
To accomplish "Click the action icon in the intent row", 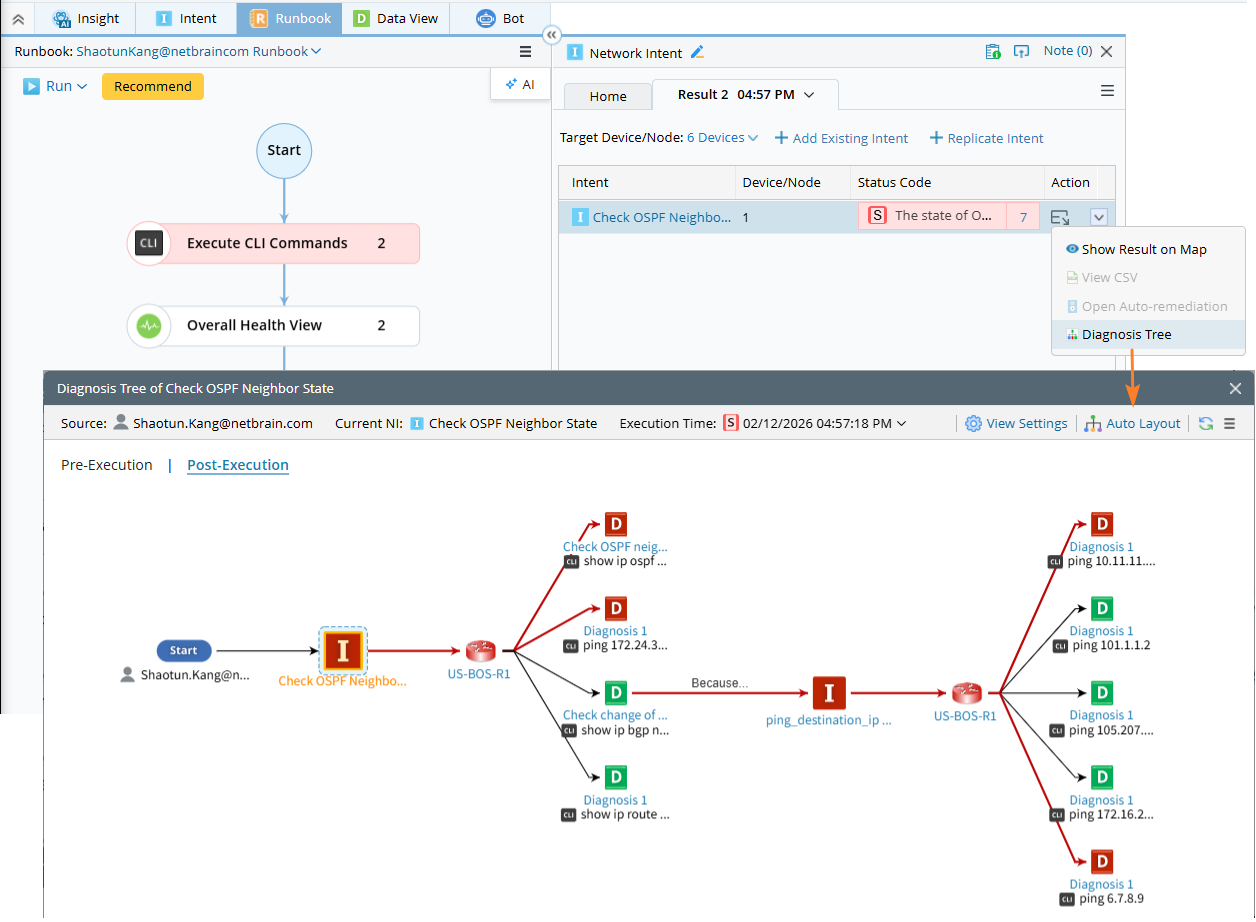I will click(1060, 216).
